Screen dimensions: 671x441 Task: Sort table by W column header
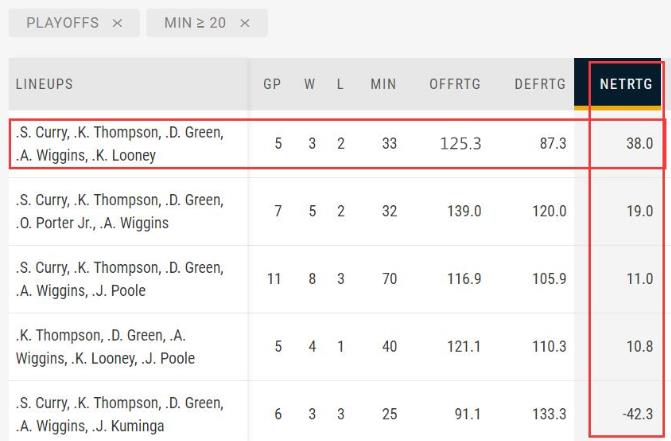pyautogui.click(x=310, y=84)
